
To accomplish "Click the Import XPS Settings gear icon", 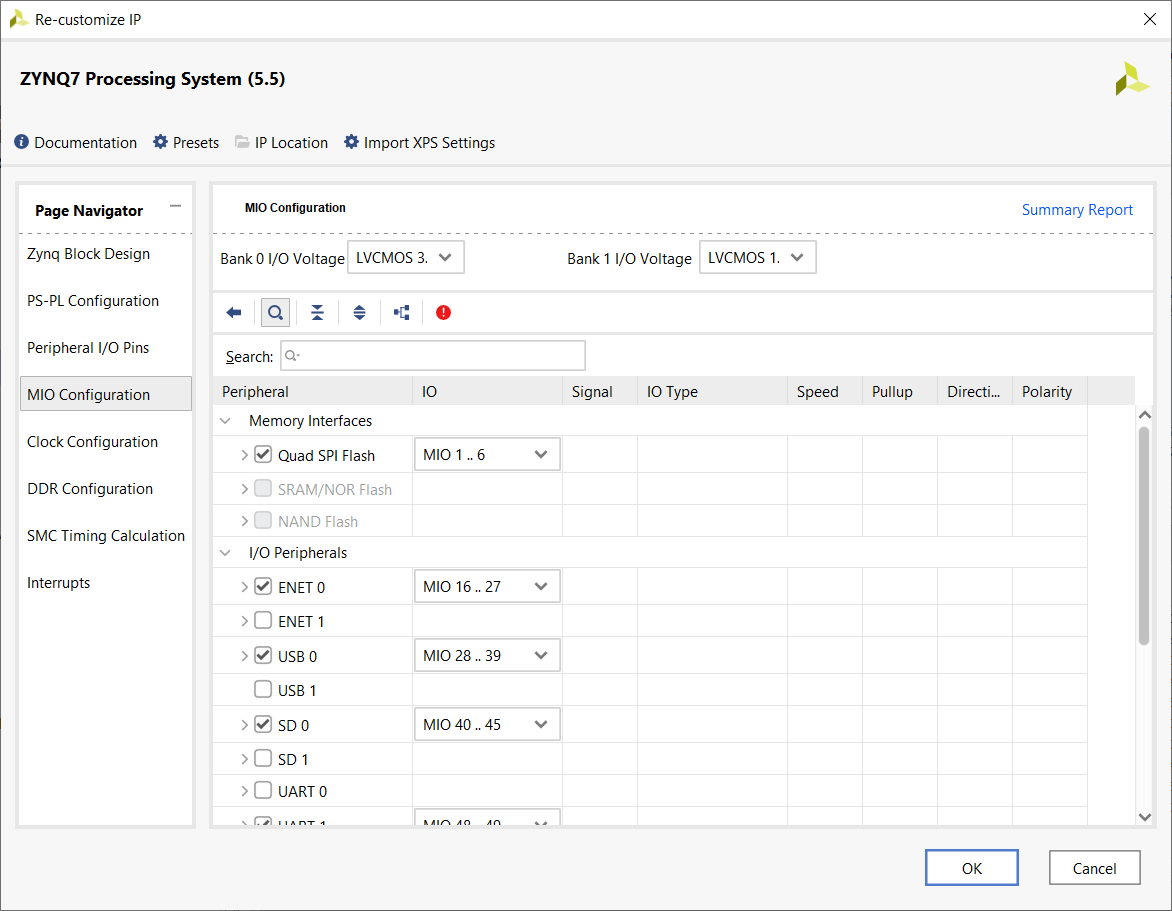I will coord(351,142).
